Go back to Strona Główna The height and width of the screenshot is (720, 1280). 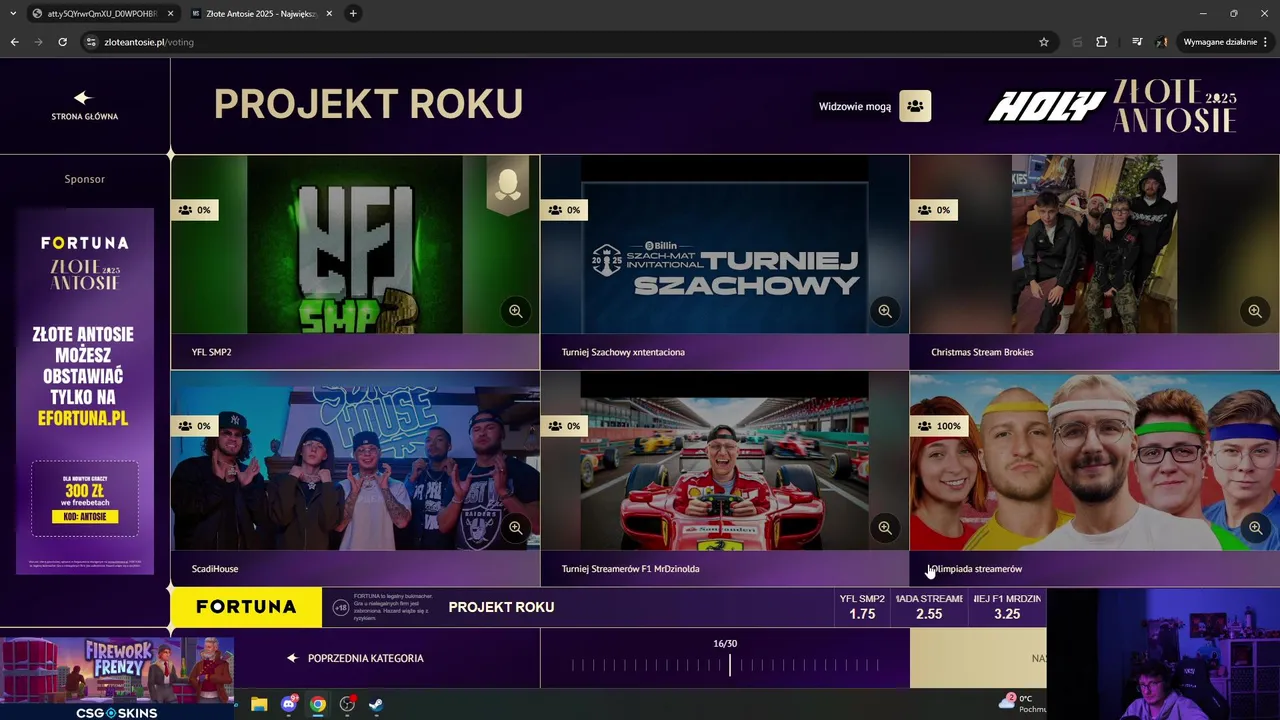pyautogui.click(x=84, y=105)
